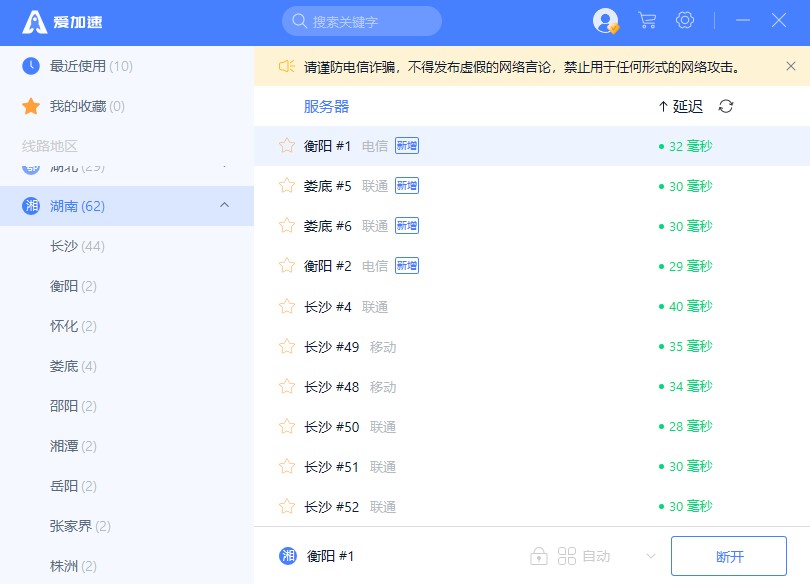
Task: Select 长沙 (44) city
Action: coord(127,246)
